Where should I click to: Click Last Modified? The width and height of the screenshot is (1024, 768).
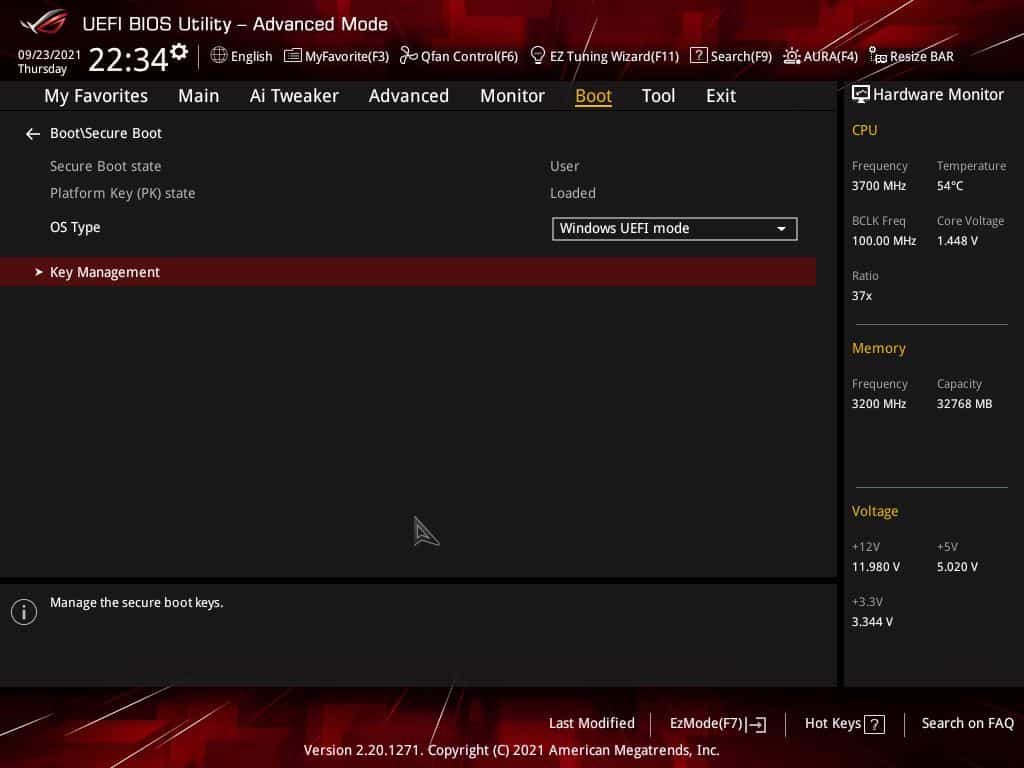click(x=592, y=723)
